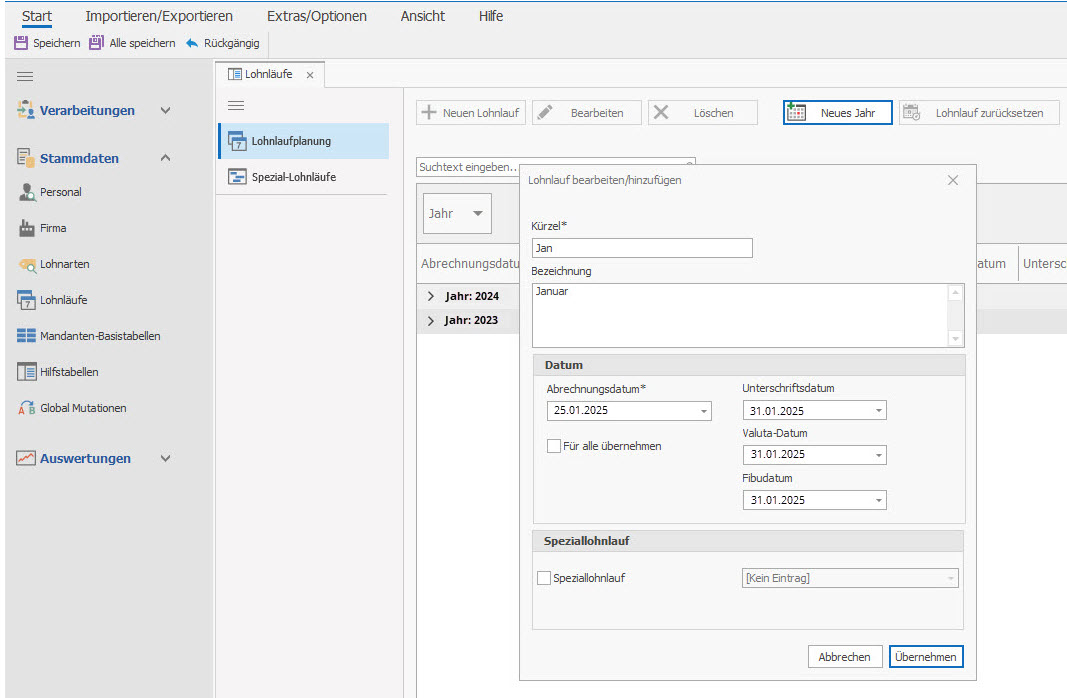Click the Bearbeiten button label
This screenshot has height=698, width=1067.
597,113
